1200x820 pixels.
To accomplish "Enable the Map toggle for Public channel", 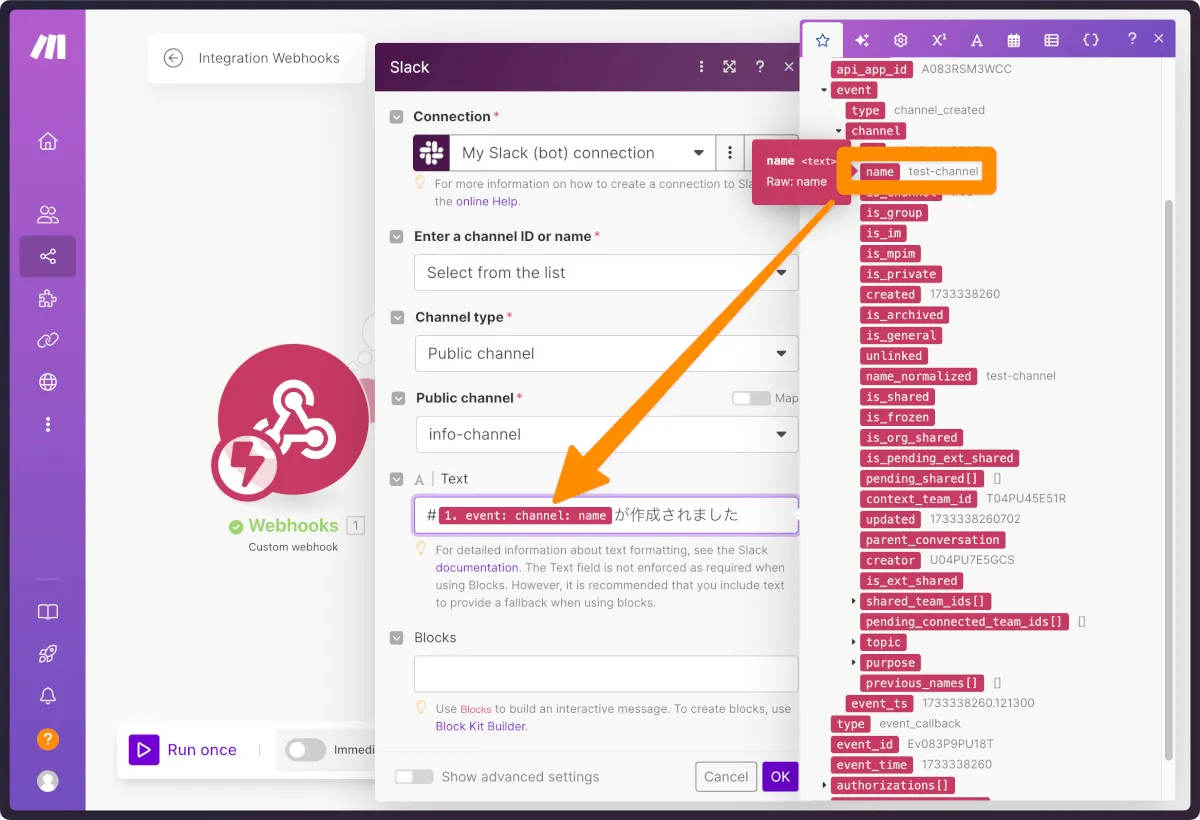I will [751, 398].
